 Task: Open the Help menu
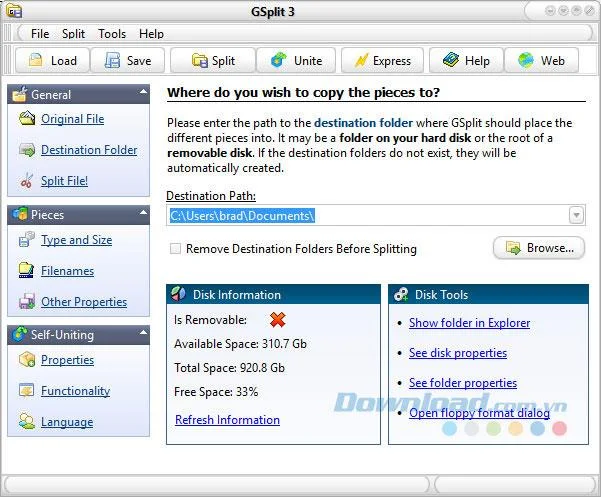click(151, 34)
